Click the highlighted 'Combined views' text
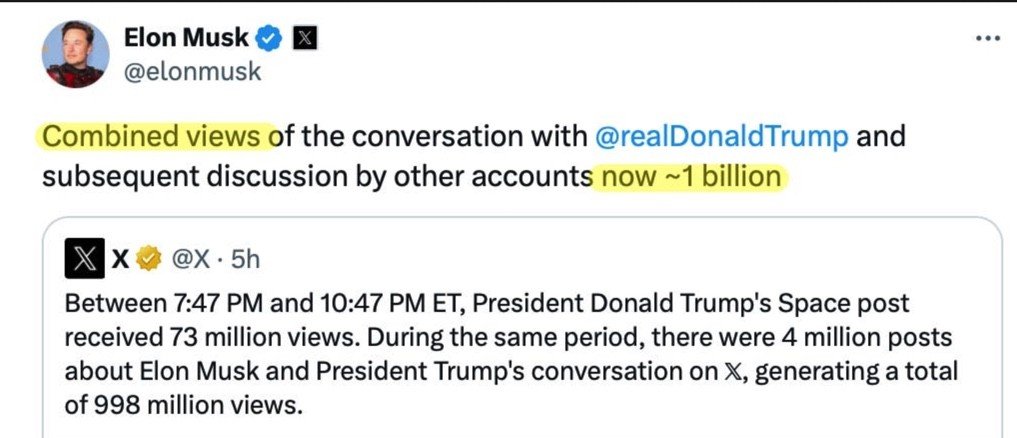 click(155, 137)
